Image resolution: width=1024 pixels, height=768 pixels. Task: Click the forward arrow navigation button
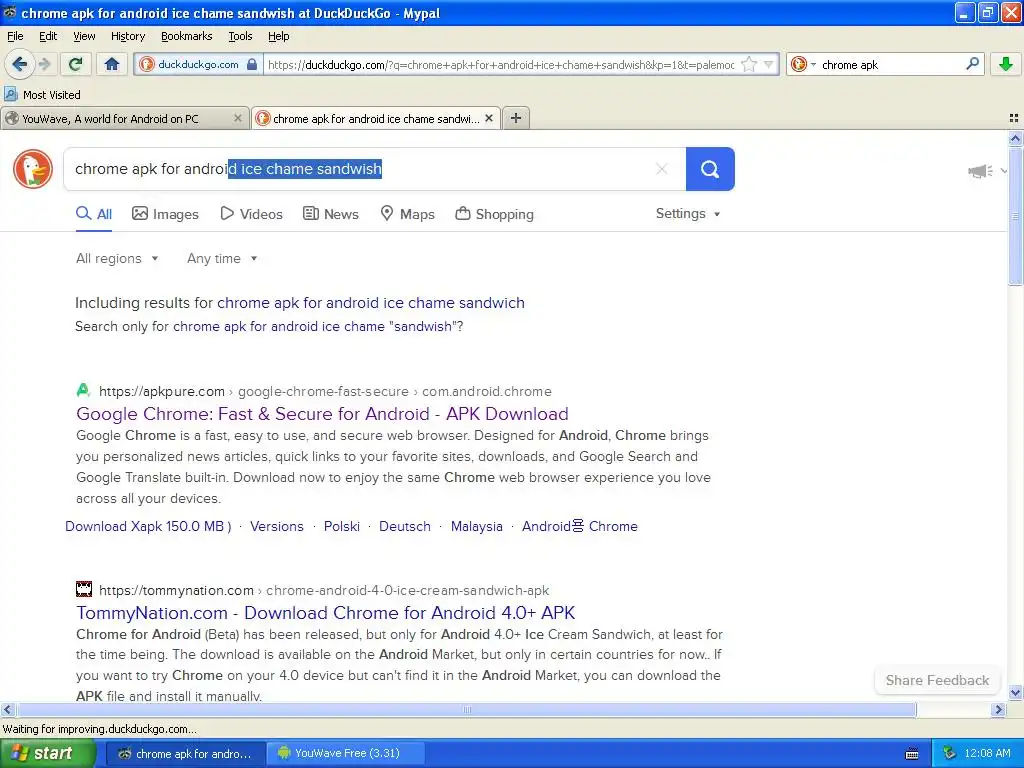(x=44, y=64)
